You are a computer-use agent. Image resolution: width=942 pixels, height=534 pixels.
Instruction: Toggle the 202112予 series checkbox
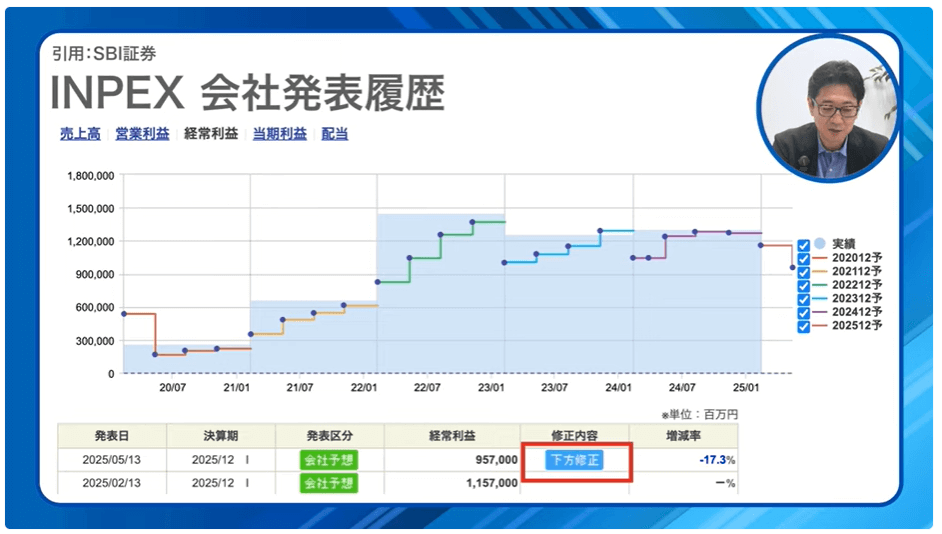(x=803, y=272)
